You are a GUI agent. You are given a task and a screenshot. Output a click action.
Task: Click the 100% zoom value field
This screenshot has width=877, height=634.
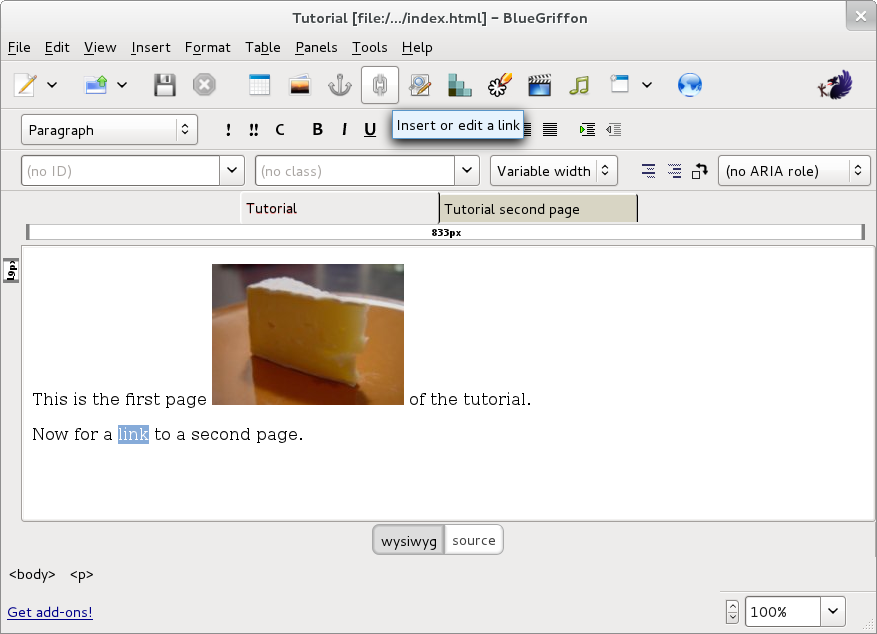(x=783, y=611)
